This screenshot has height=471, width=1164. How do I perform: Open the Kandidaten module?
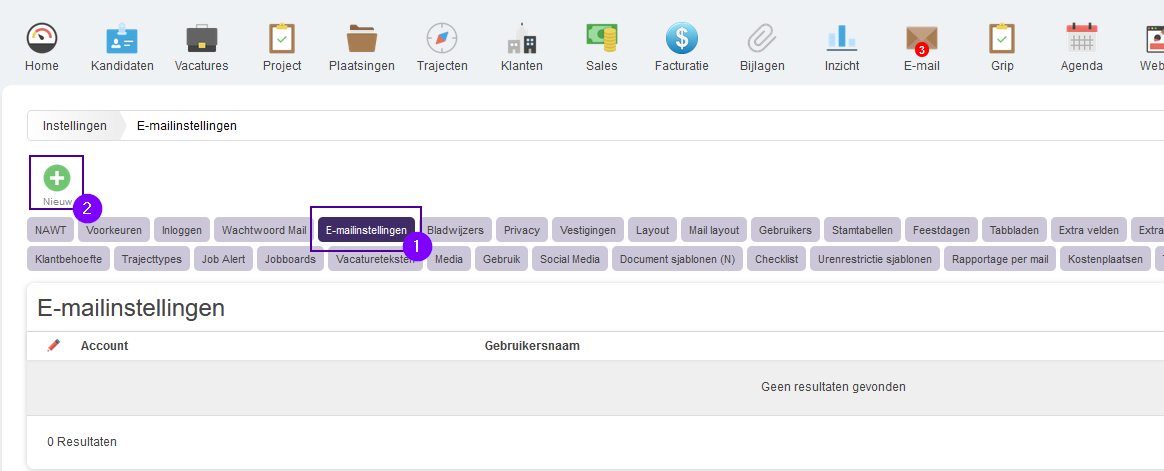click(122, 39)
